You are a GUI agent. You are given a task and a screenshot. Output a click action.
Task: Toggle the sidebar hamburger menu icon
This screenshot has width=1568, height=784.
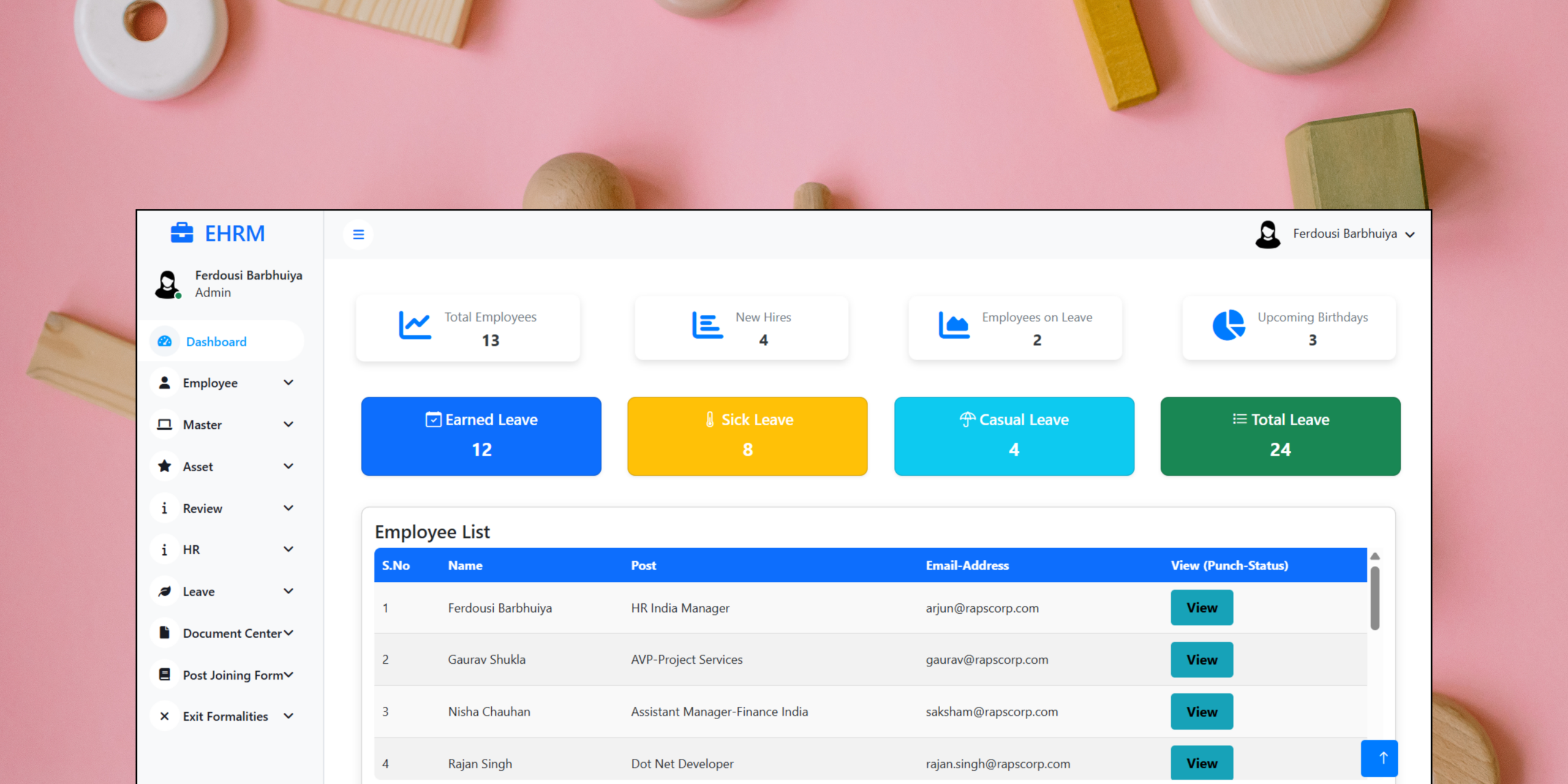coord(359,235)
